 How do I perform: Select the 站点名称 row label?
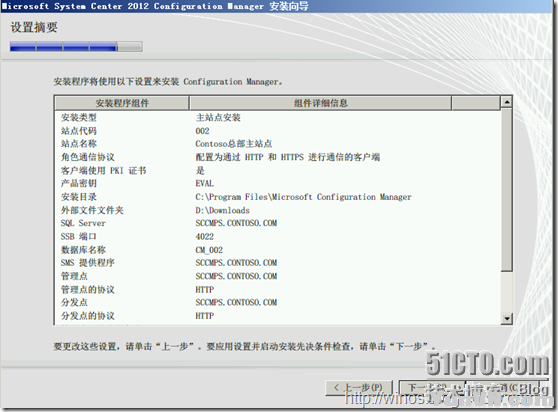(79, 144)
